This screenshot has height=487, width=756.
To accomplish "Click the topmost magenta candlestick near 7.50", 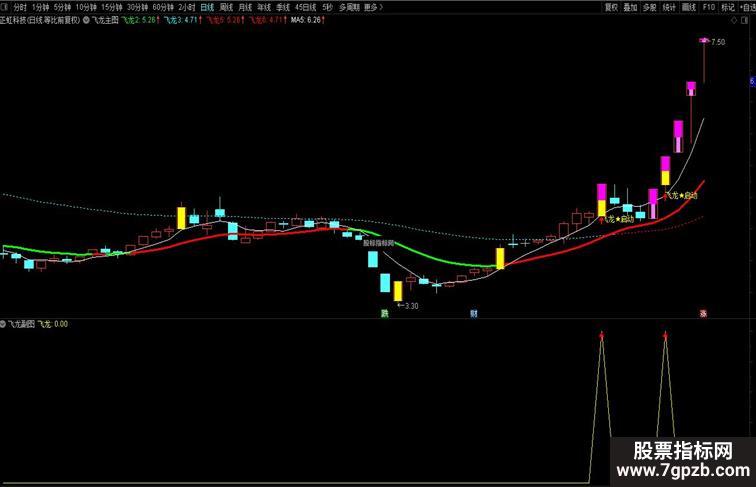I will point(704,41).
